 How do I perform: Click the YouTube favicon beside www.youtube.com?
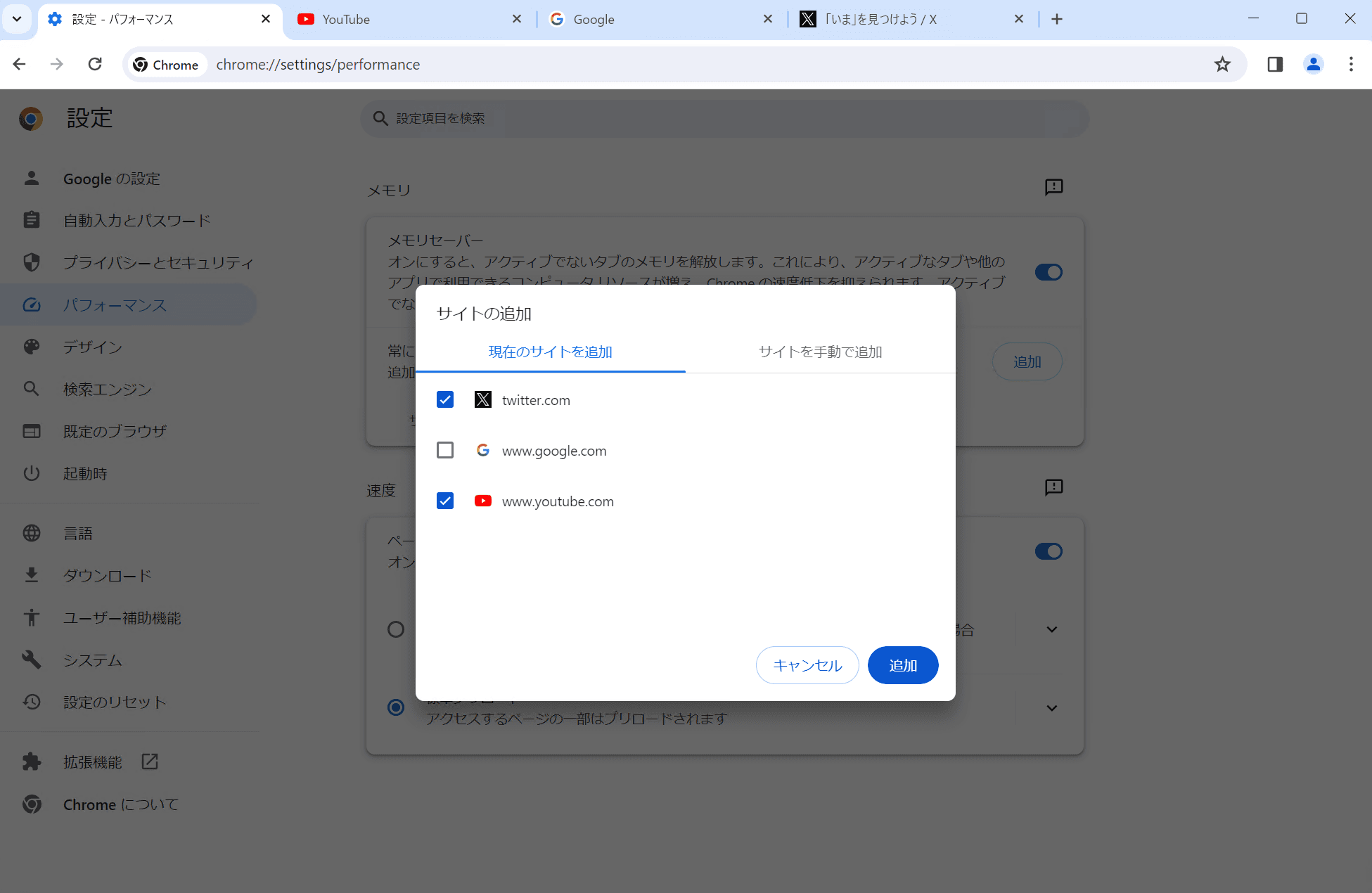click(483, 501)
